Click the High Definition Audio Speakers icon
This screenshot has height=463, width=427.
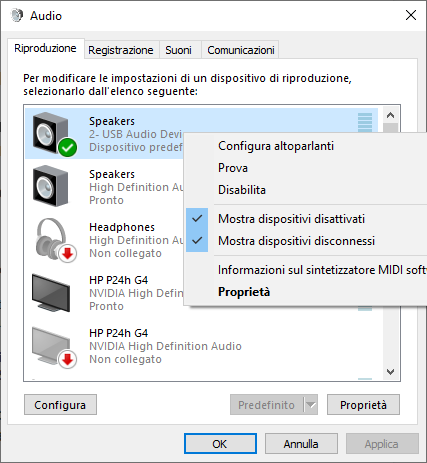(x=51, y=186)
